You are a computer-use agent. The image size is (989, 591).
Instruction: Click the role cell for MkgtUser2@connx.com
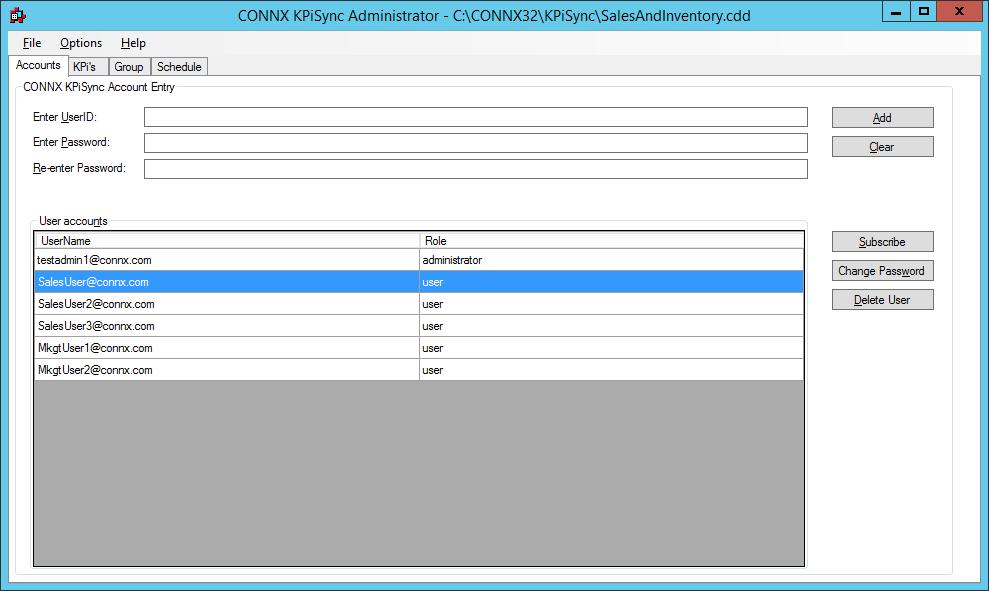611,370
